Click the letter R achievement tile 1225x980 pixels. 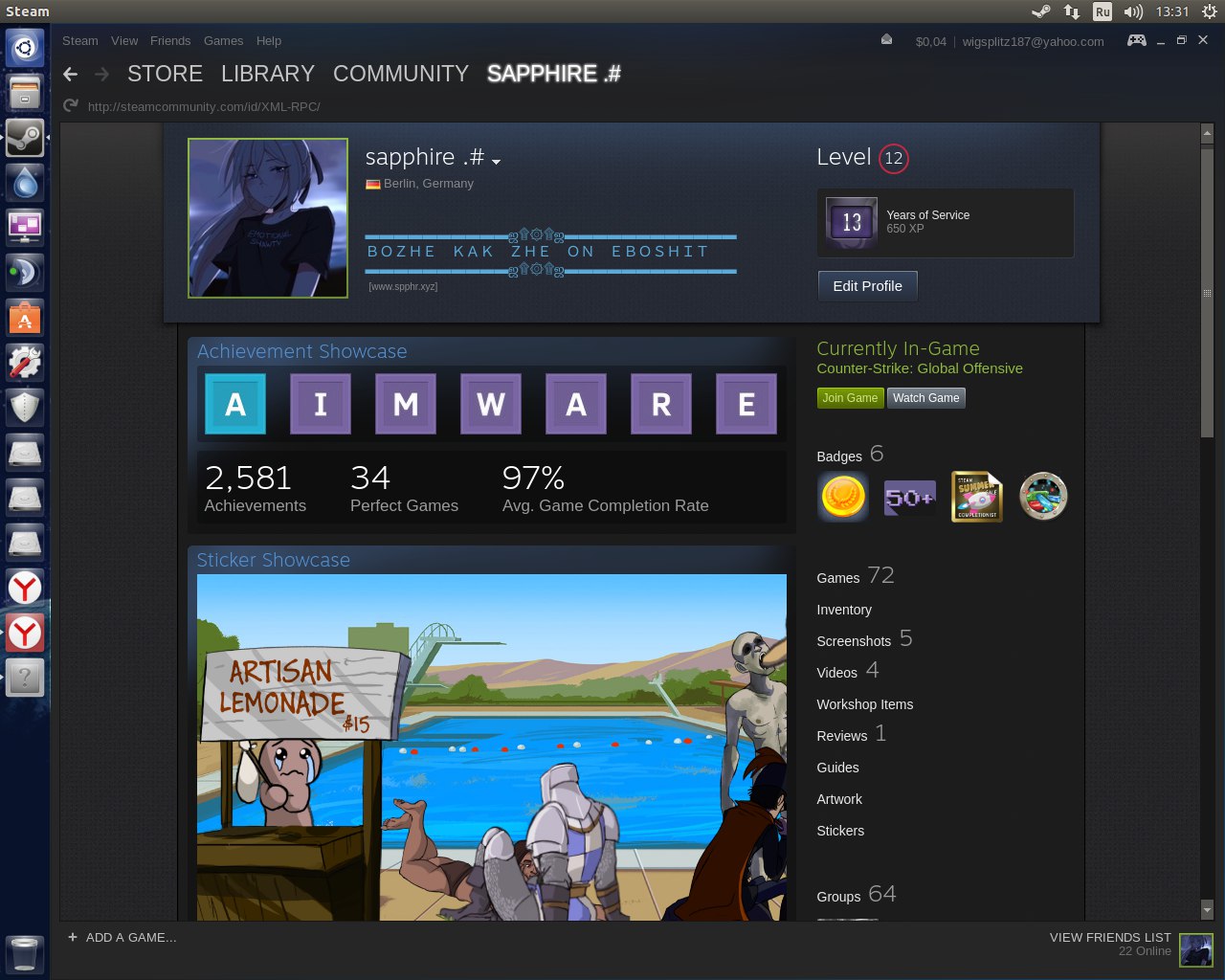click(x=661, y=404)
